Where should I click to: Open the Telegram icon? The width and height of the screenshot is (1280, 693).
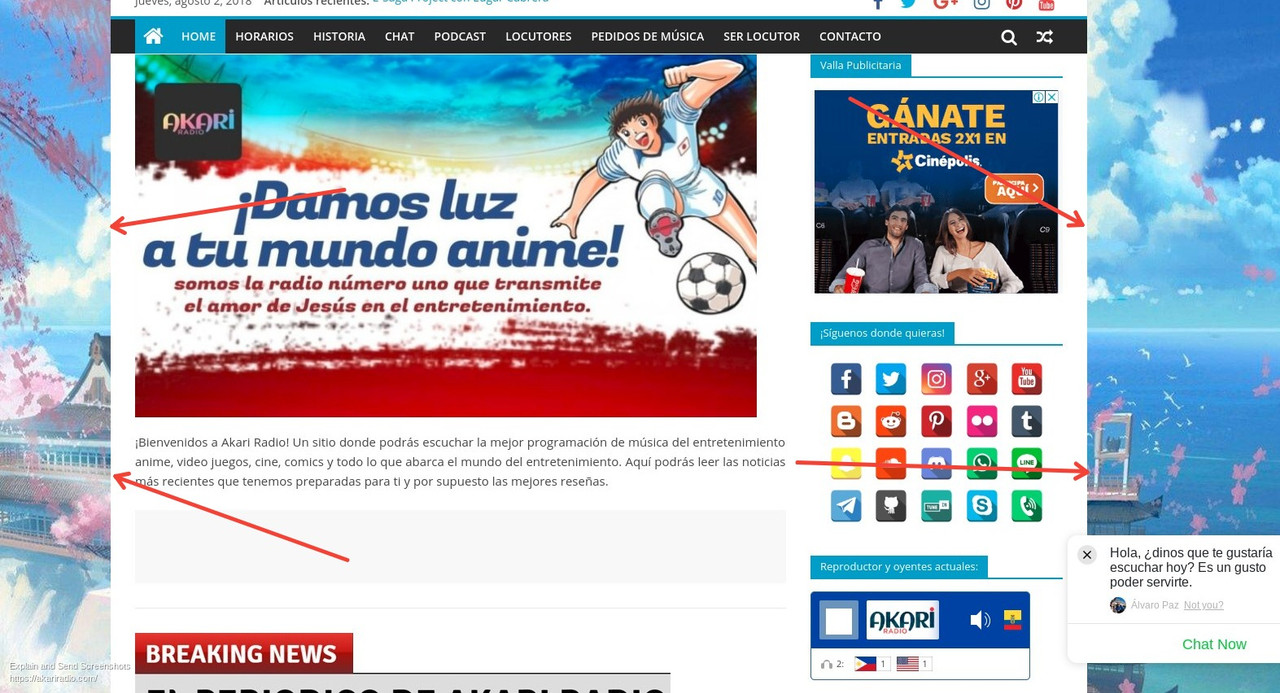tap(846, 506)
